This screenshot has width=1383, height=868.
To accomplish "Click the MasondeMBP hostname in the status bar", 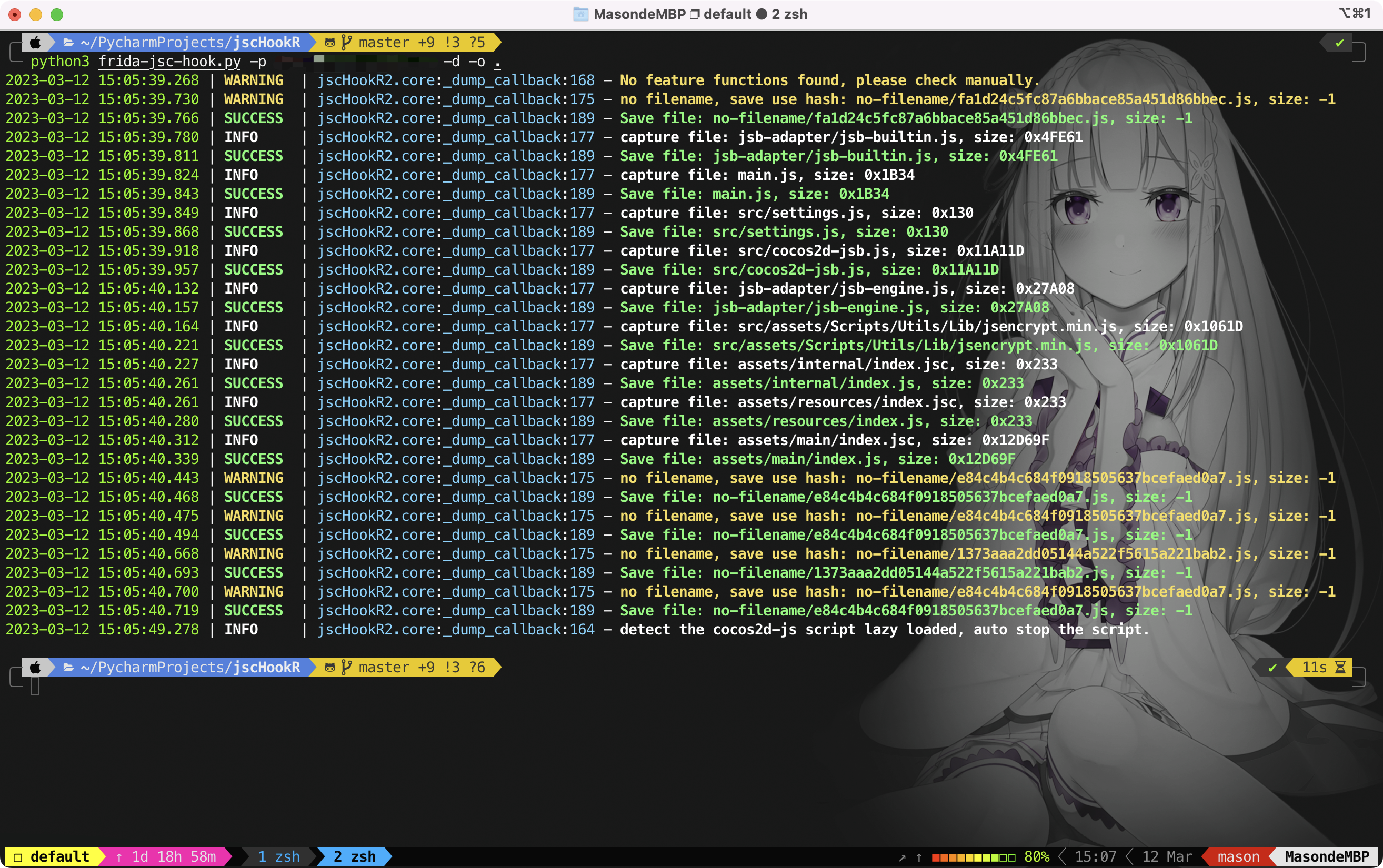I will tap(1326, 856).
